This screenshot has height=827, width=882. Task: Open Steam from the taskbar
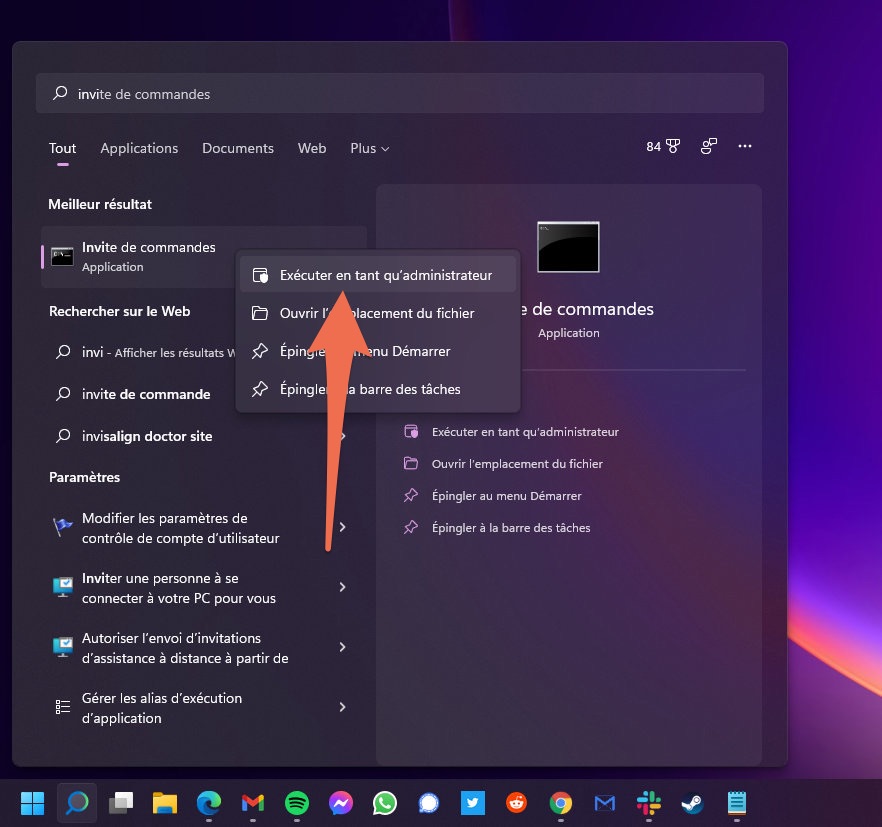692,803
